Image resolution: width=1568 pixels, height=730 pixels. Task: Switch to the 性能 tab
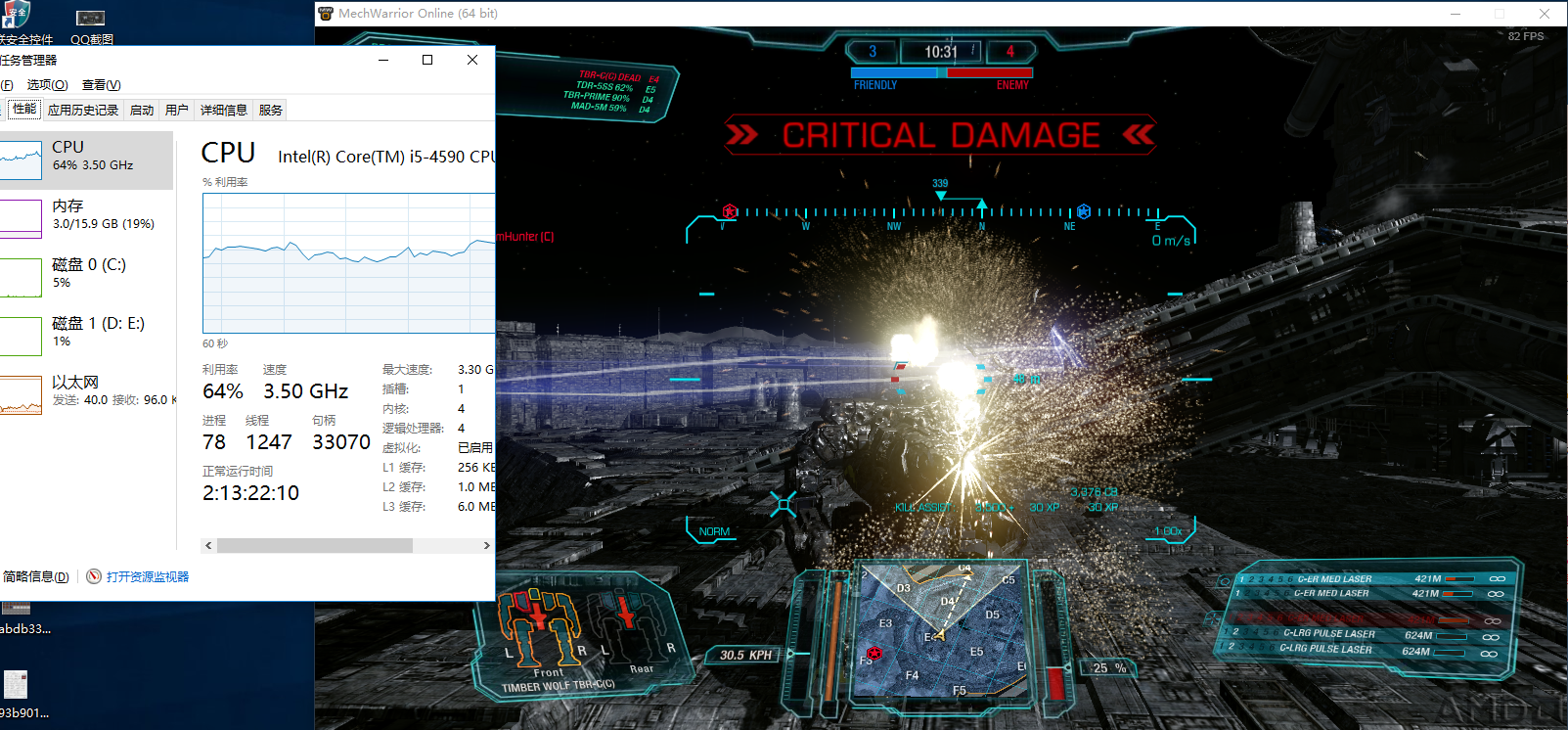click(24, 110)
